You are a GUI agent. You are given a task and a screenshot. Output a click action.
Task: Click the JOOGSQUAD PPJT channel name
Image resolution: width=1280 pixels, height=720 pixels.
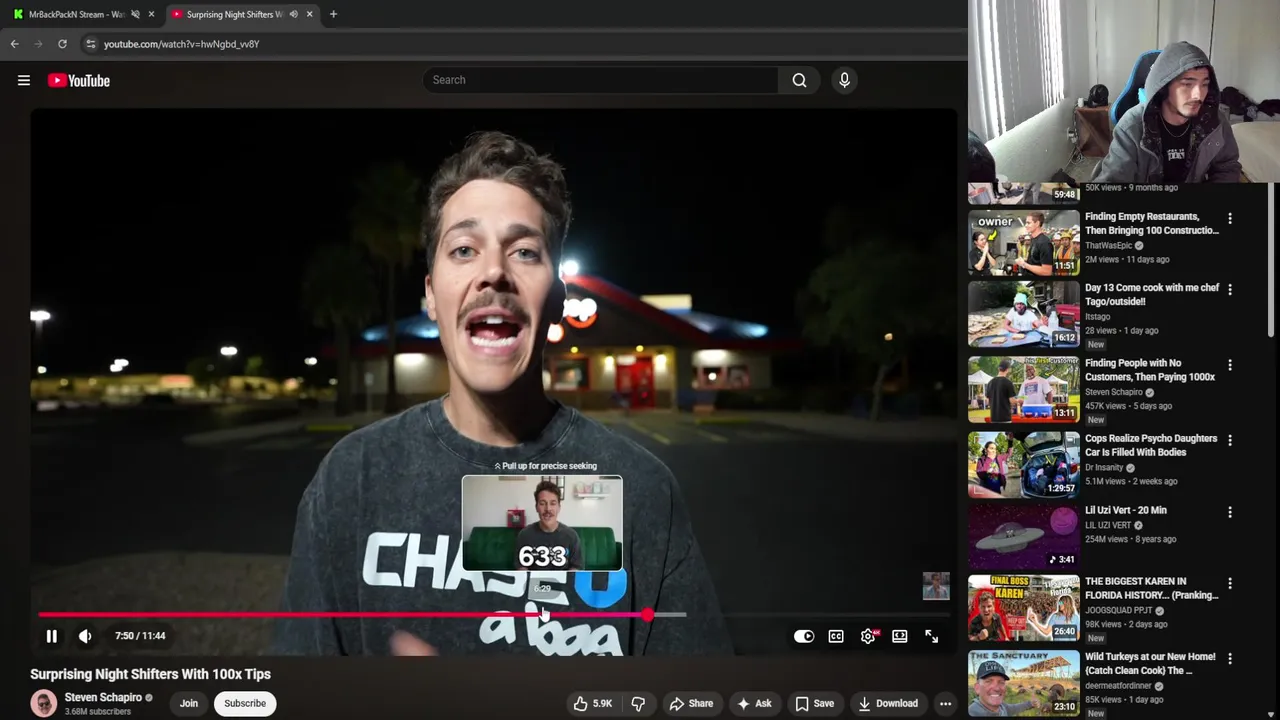tap(1118, 610)
